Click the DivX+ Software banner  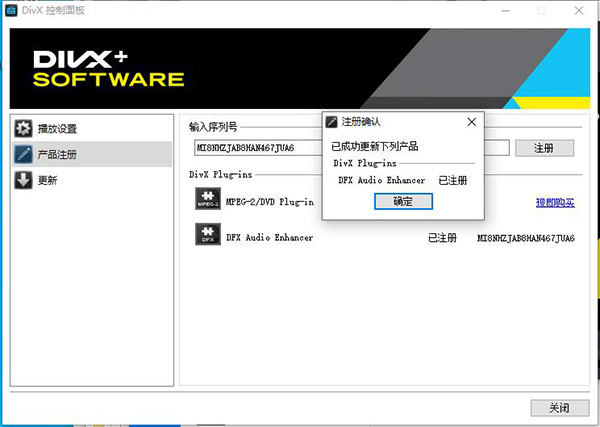pos(300,68)
